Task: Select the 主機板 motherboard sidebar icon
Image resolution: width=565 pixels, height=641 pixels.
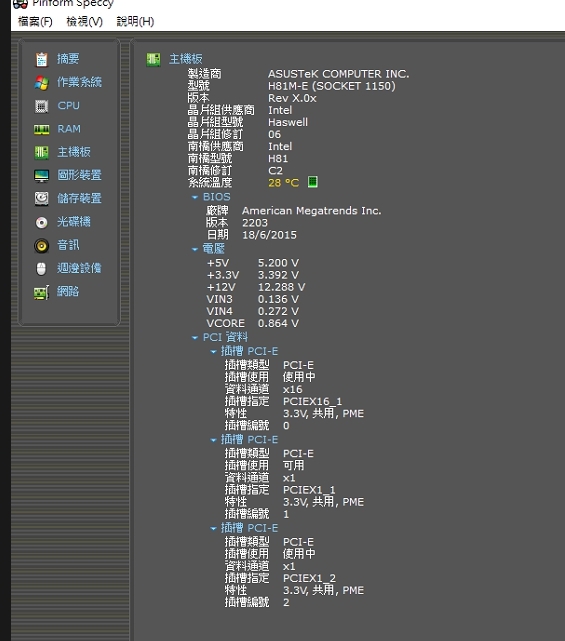Action: 41,152
